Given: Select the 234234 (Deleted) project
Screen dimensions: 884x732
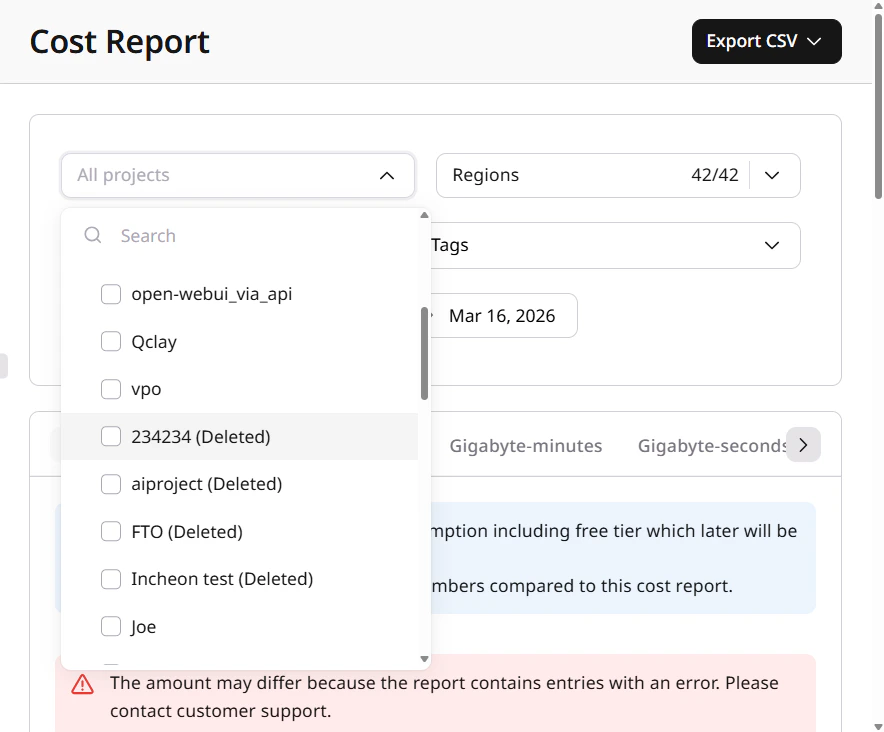Looking at the screenshot, I should point(111,436).
